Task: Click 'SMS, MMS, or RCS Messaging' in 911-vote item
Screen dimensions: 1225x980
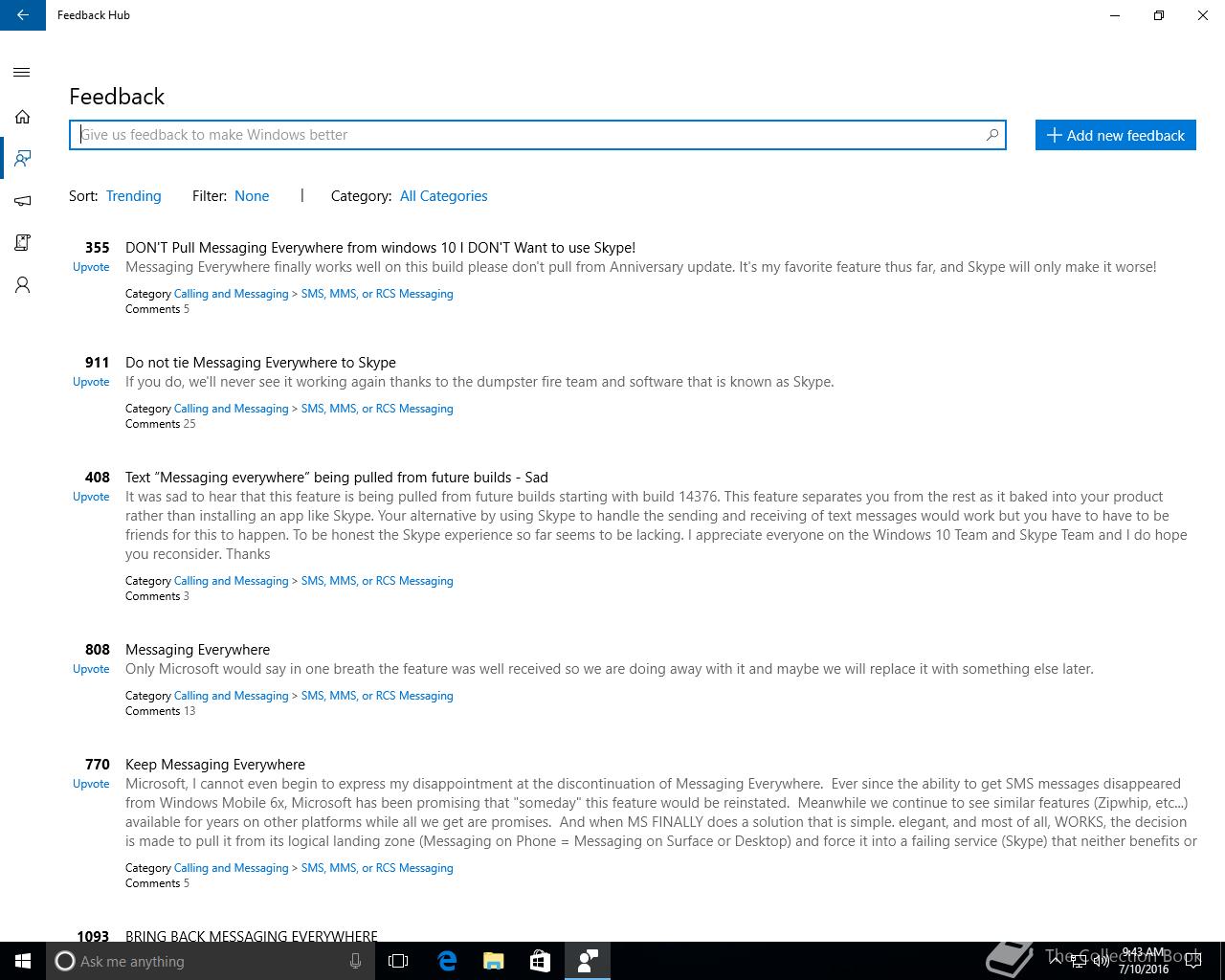Action: (377, 409)
